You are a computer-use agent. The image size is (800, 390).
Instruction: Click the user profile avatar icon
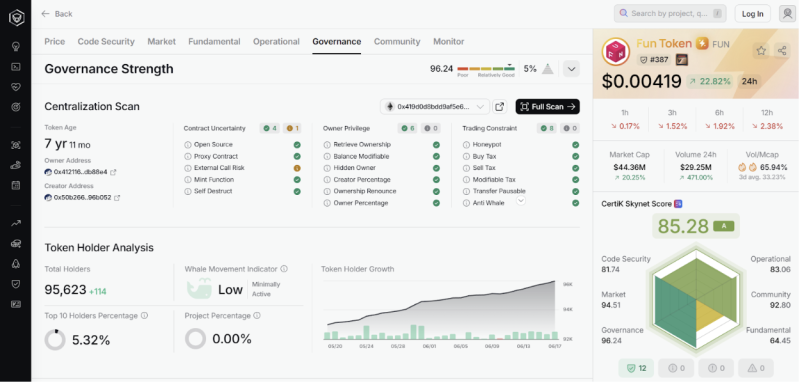click(787, 13)
